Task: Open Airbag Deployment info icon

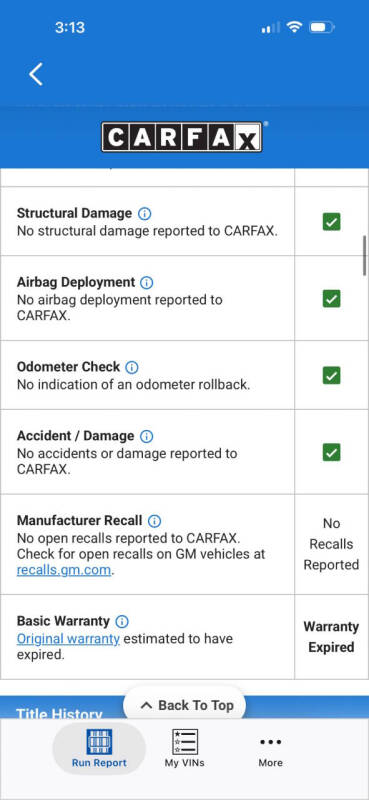Action: point(146,283)
